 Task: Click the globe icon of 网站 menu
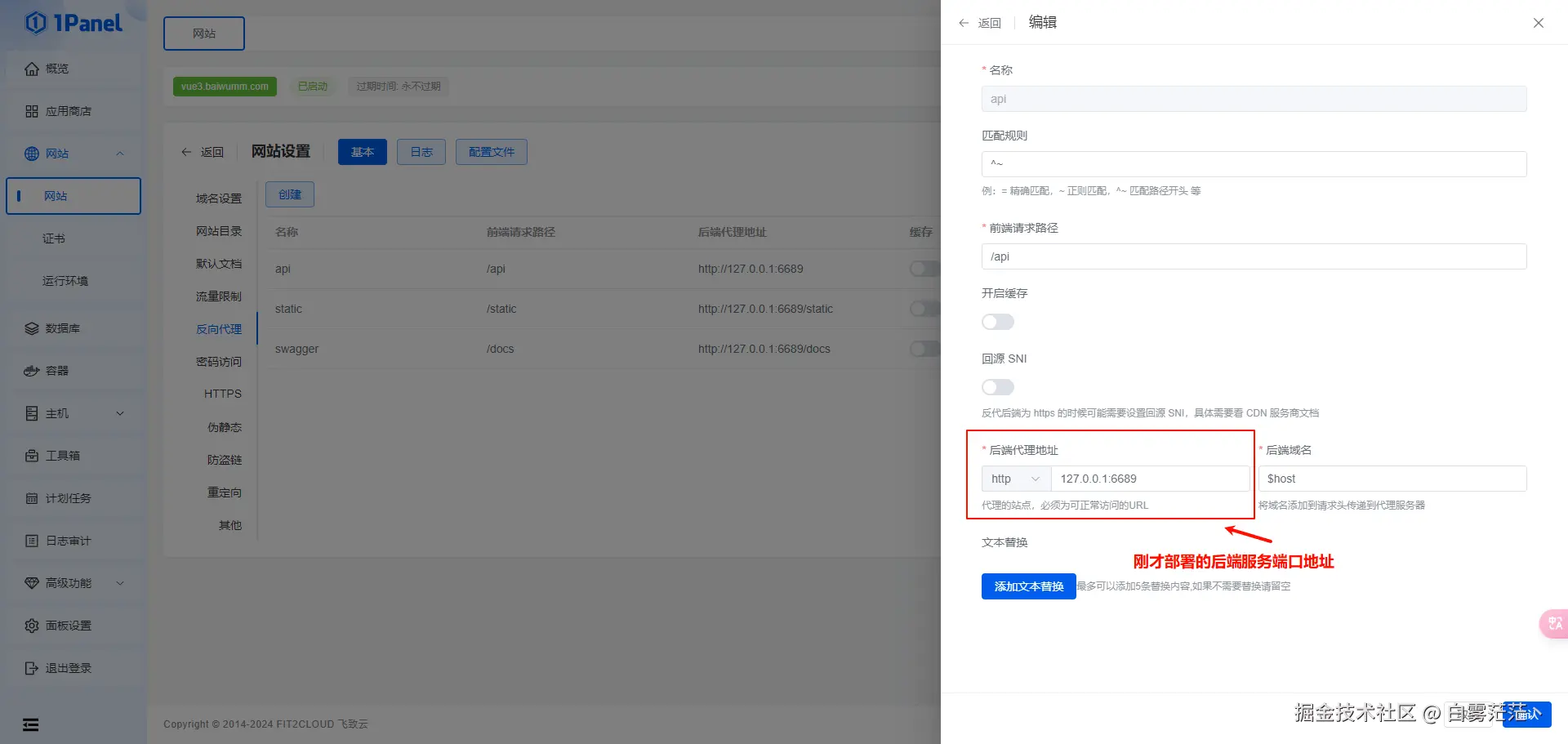point(32,154)
